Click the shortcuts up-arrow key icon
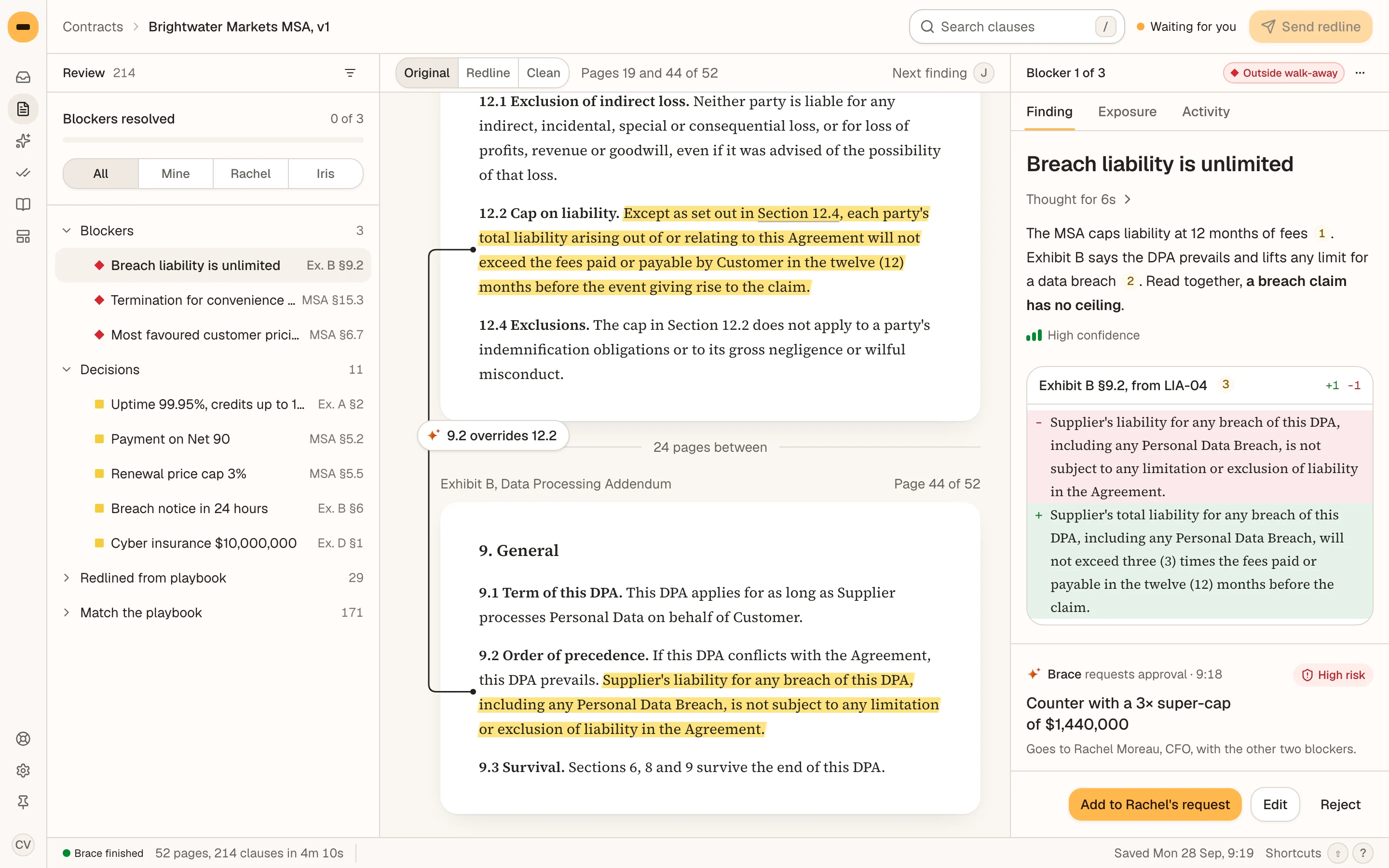 (x=1338, y=853)
